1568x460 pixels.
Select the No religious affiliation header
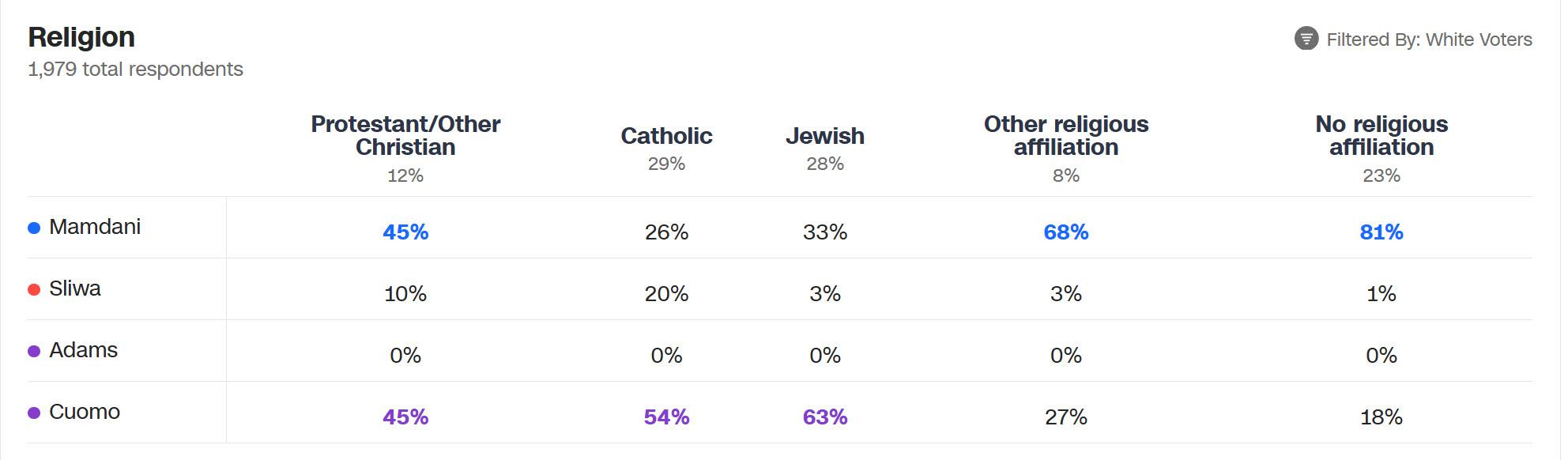[x=1381, y=136]
